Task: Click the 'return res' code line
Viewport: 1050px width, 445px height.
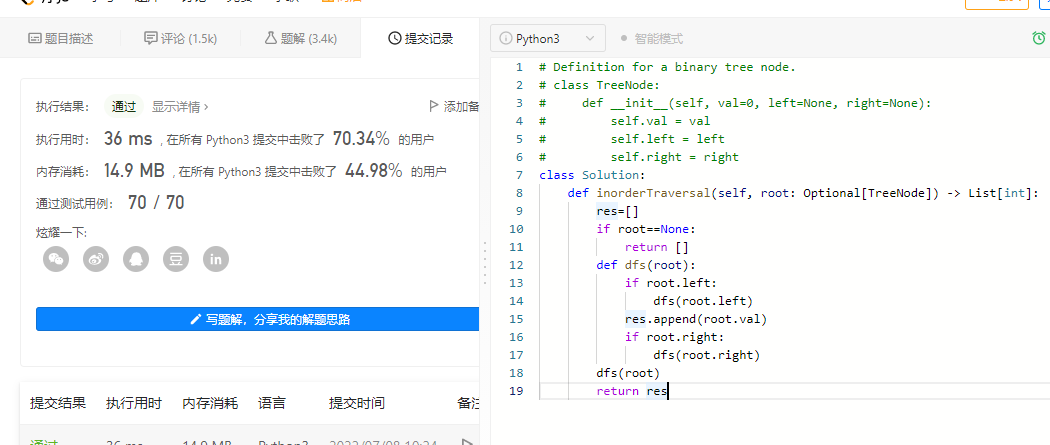Action: coord(631,391)
